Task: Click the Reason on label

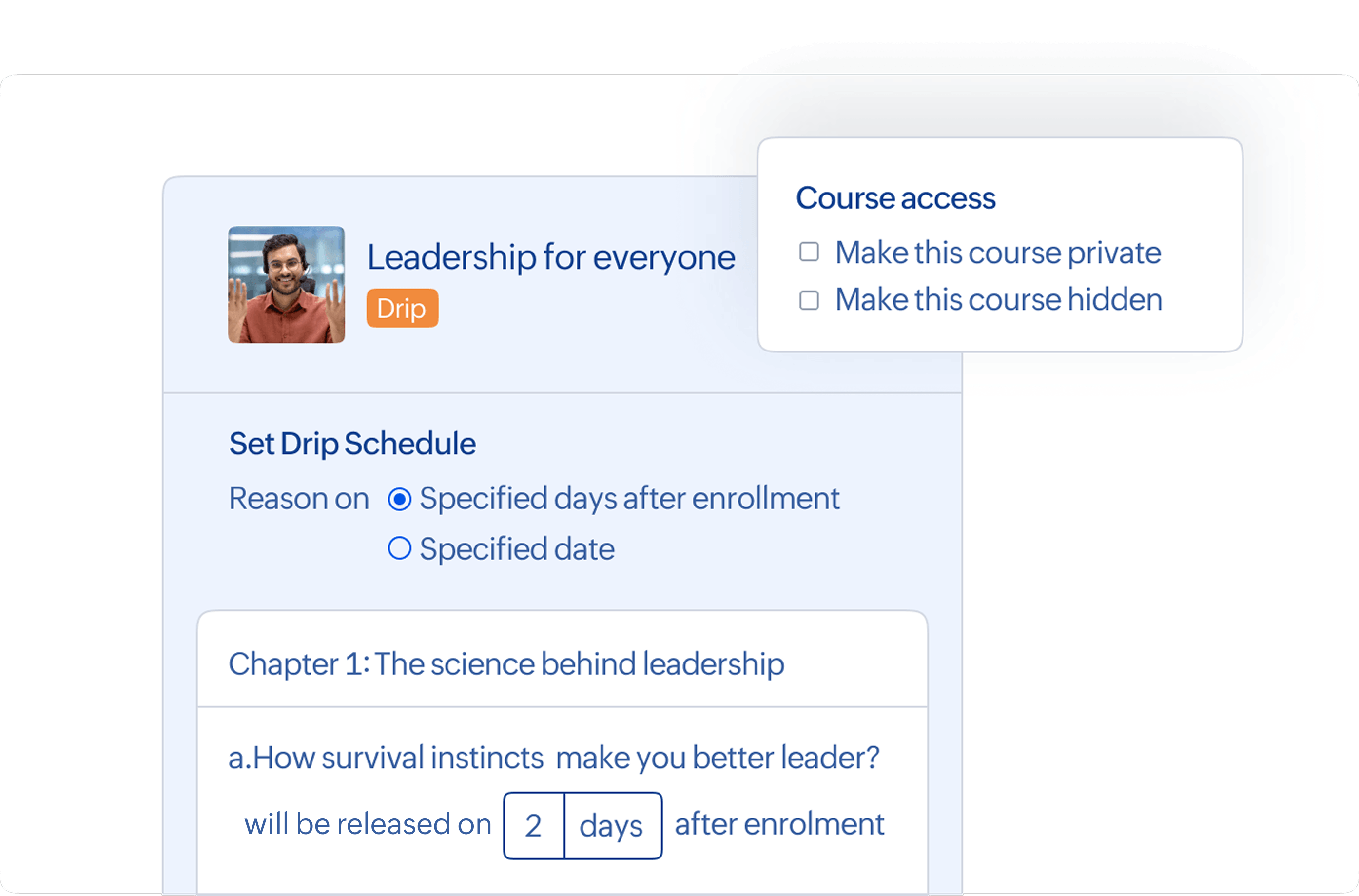Action: coord(299,498)
